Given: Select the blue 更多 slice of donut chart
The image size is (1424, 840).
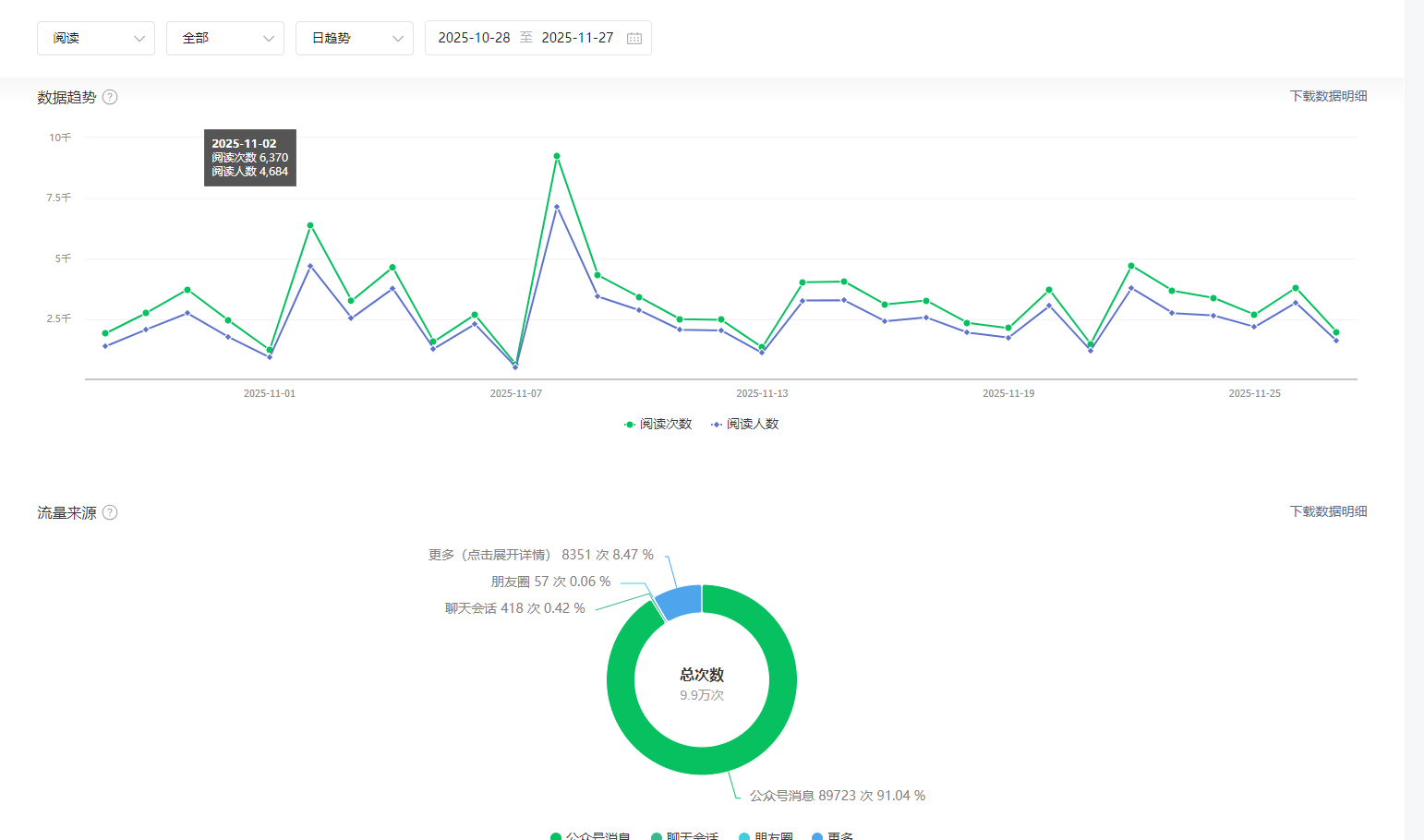Looking at the screenshot, I should [681, 601].
